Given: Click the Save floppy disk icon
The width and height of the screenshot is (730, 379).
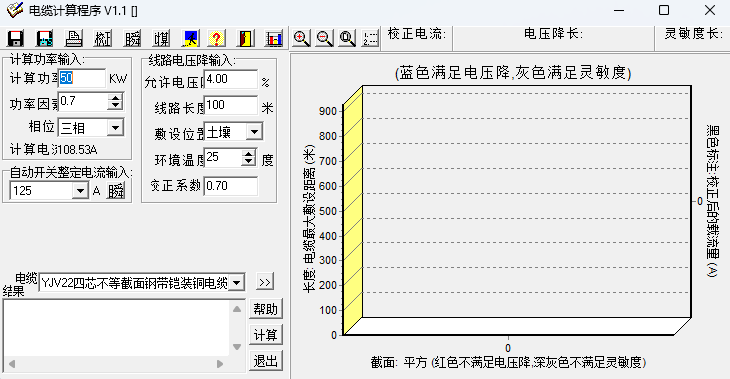Looking at the screenshot, I should 15,38.
